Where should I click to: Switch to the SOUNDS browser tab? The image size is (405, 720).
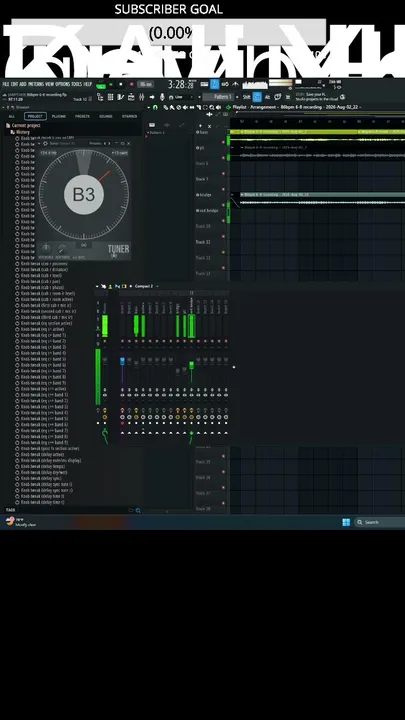(106, 116)
